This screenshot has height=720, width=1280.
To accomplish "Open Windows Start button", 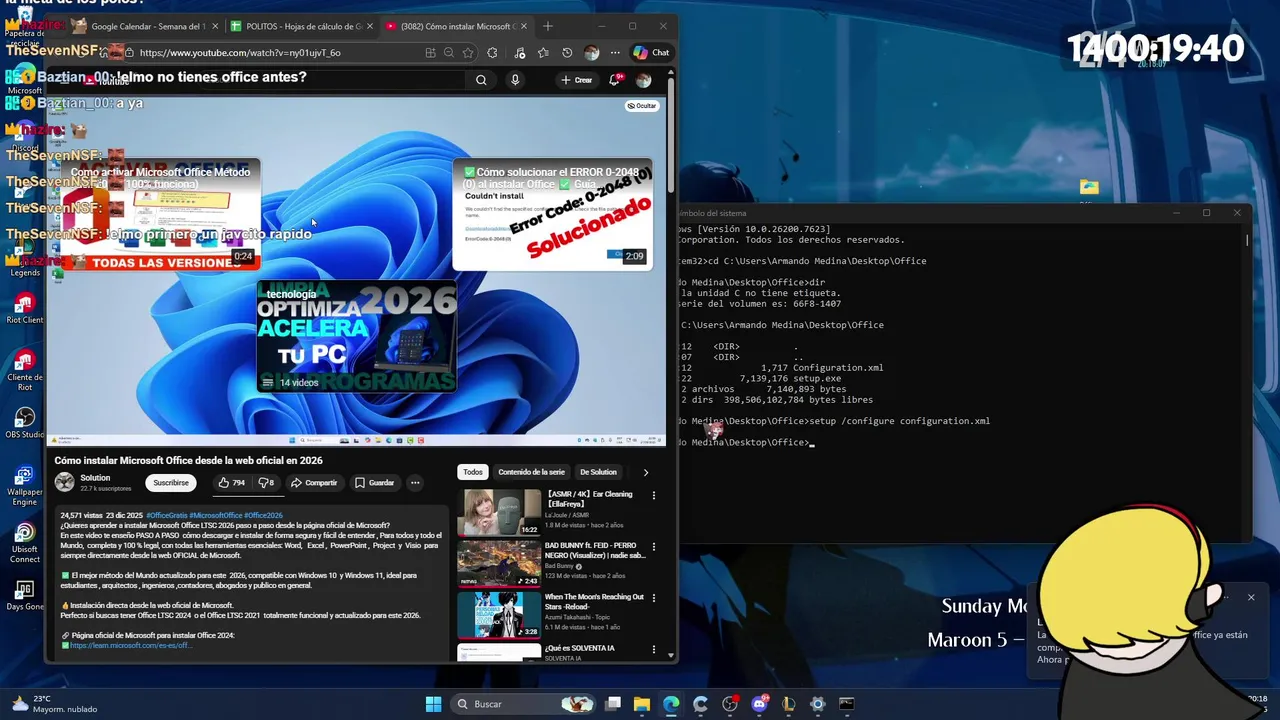I will 433,704.
